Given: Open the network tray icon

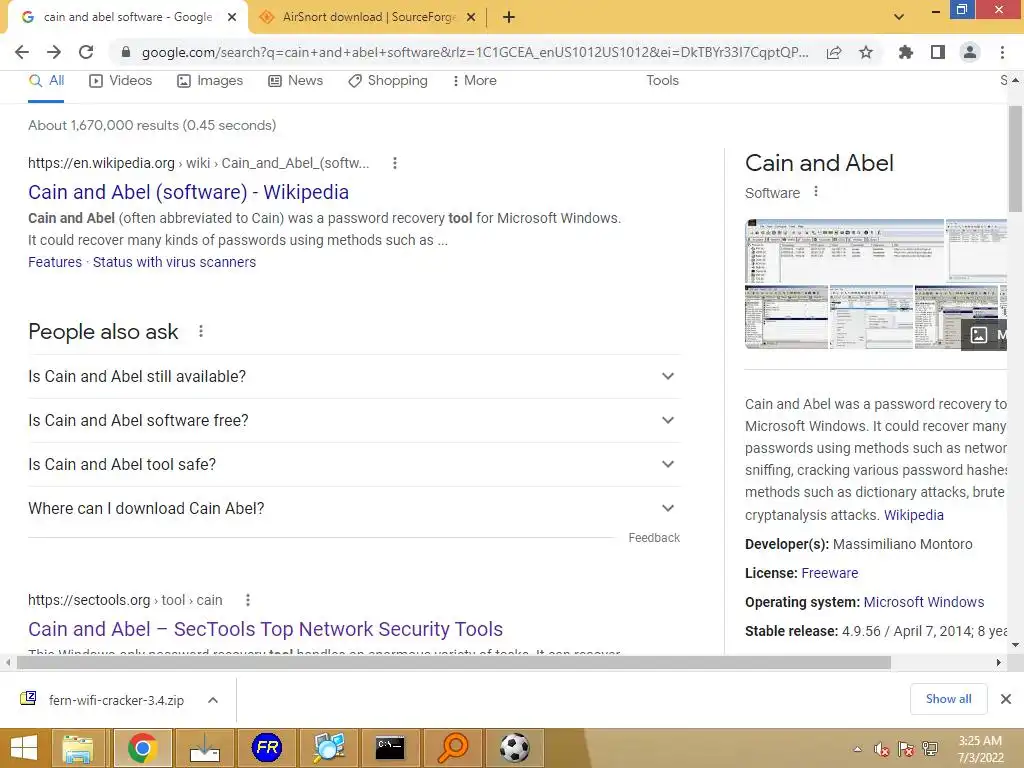Looking at the screenshot, I should [x=930, y=749].
